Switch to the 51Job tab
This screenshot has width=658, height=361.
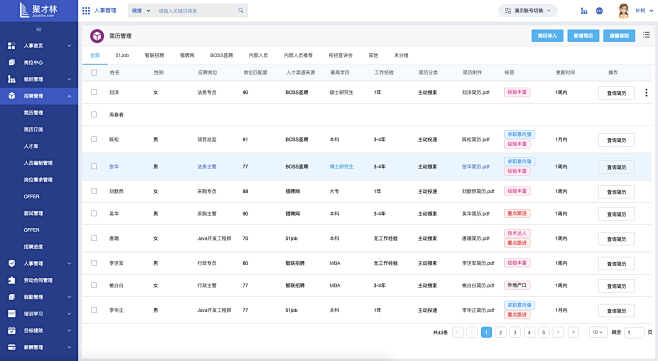pyautogui.click(x=122, y=55)
